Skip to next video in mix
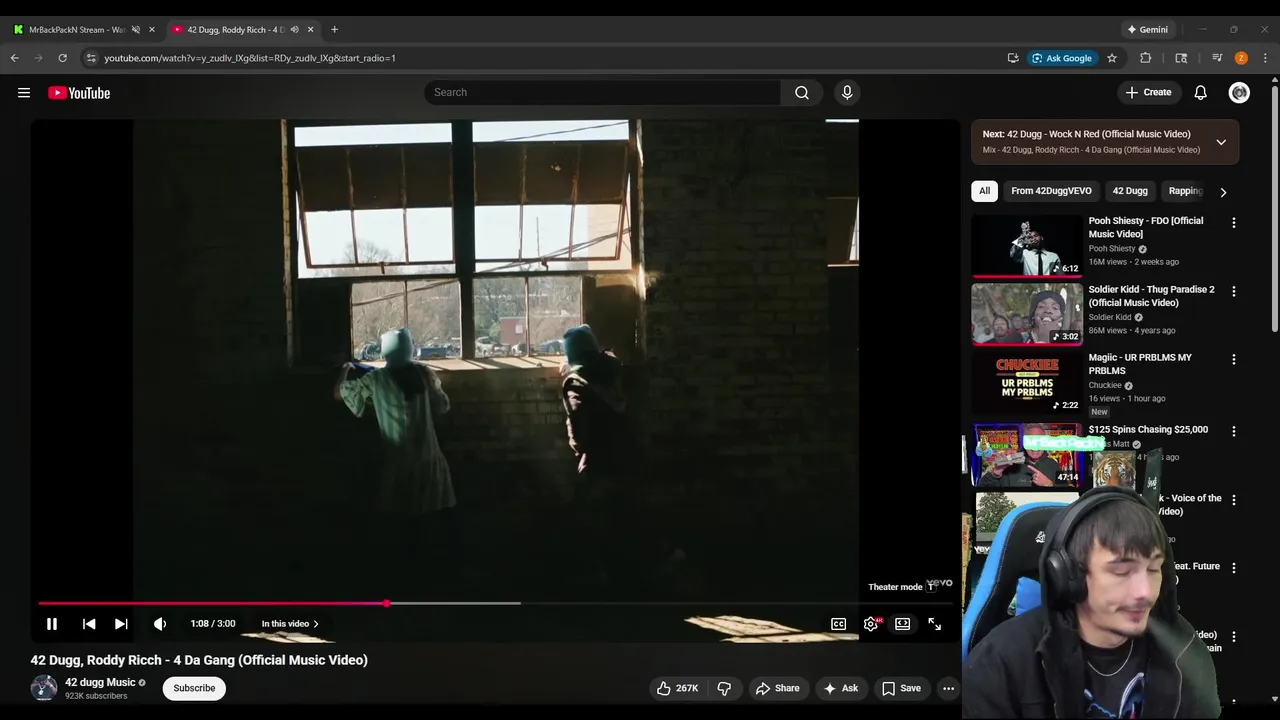This screenshot has height=720, width=1280. pos(121,624)
